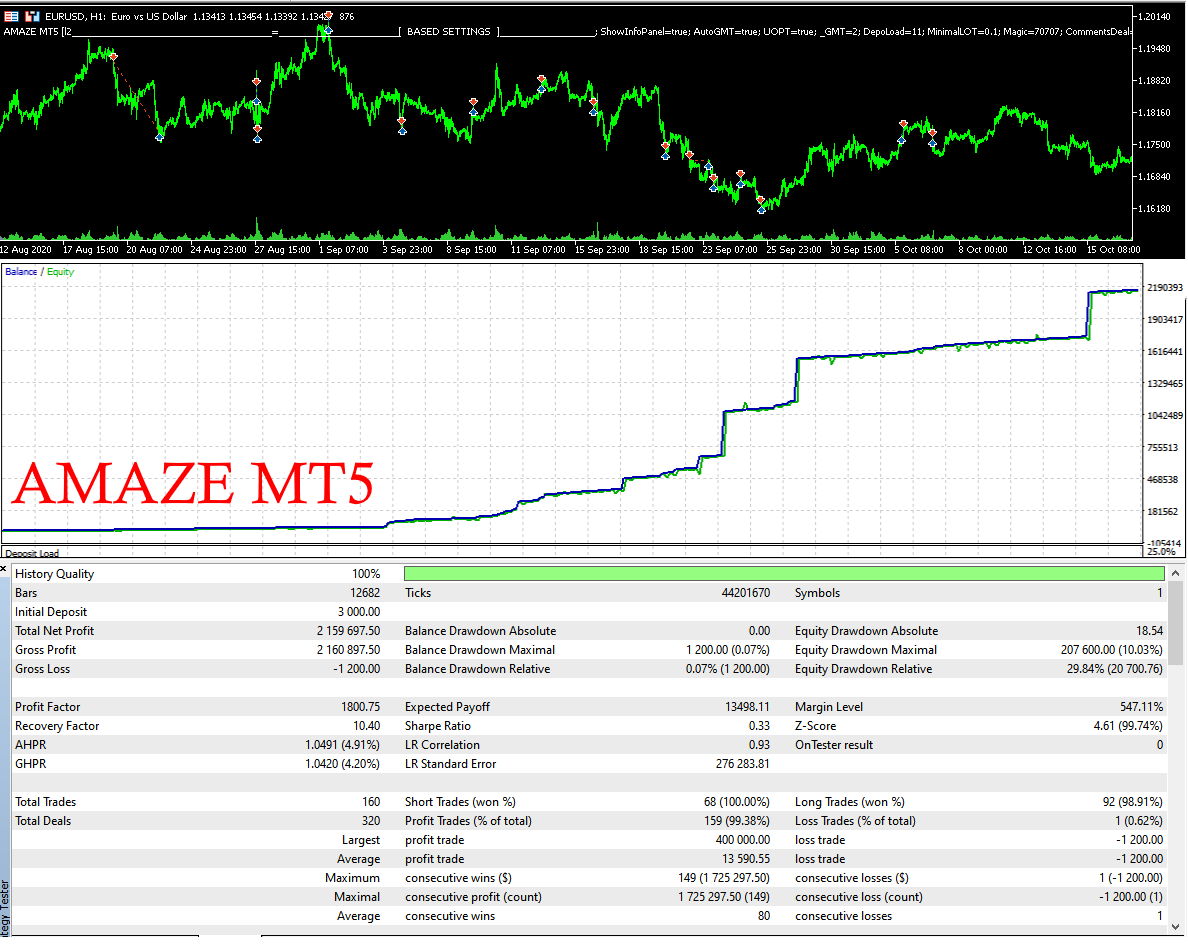Select the Symbols label
The image size is (1188, 947).
tap(817, 593)
